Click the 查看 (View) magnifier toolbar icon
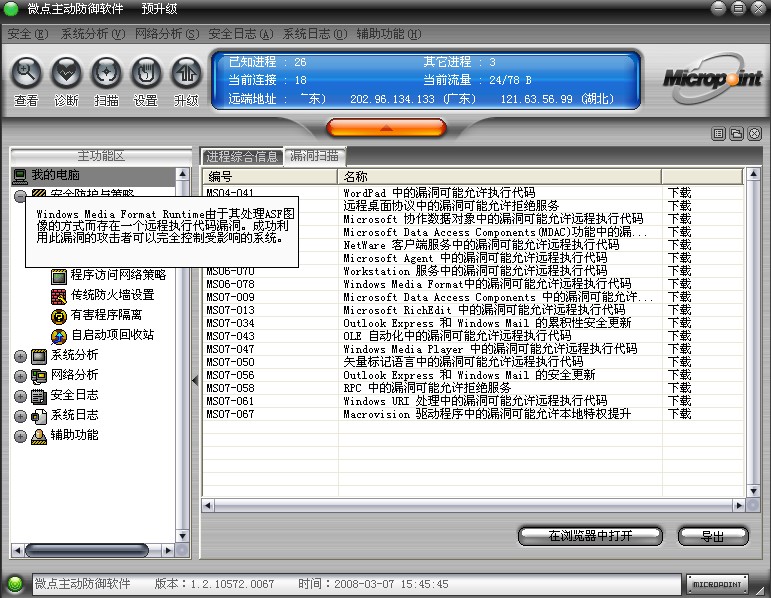The image size is (771, 598). click(x=26, y=73)
